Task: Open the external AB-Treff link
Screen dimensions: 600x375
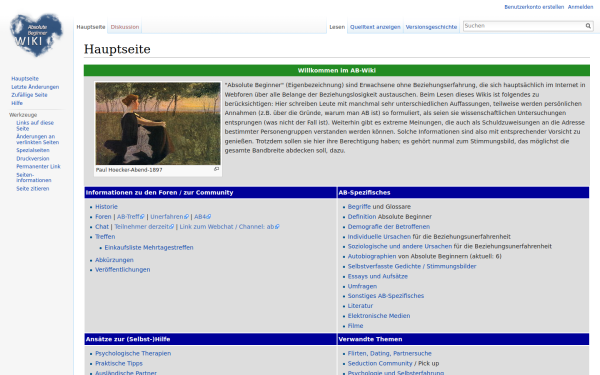Action: (130, 217)
